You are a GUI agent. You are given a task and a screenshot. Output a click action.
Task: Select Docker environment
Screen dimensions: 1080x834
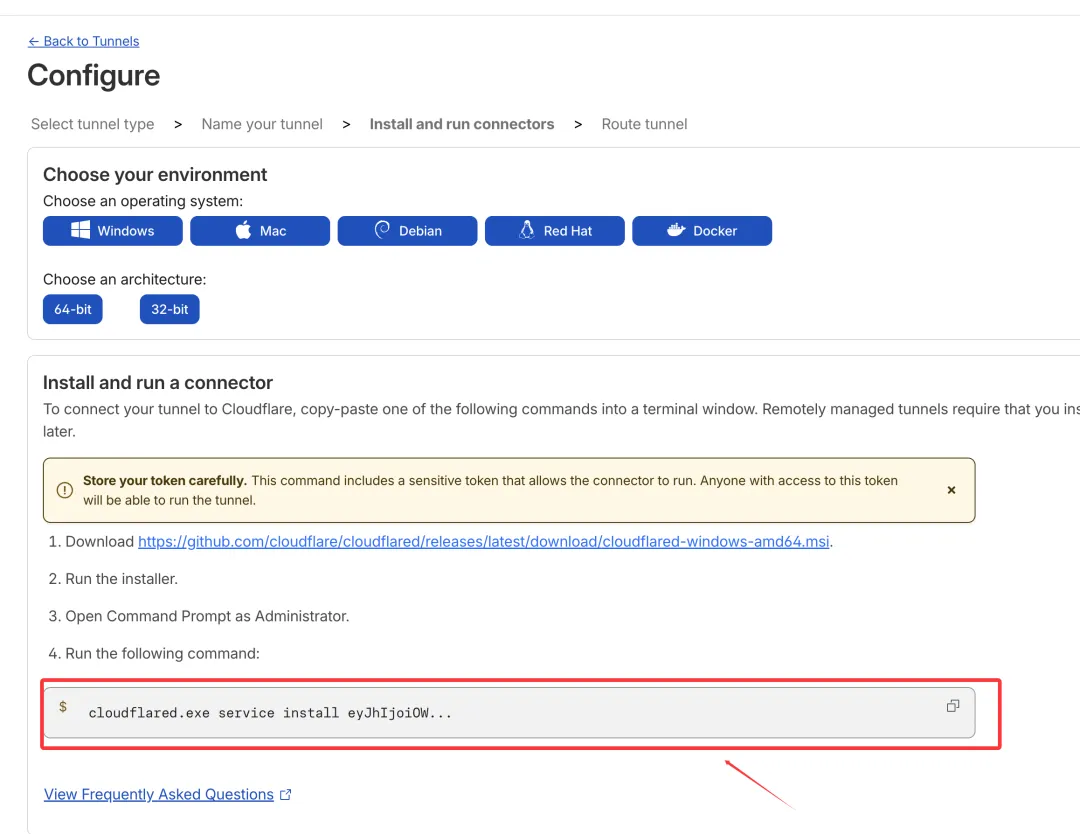(702, 231)
